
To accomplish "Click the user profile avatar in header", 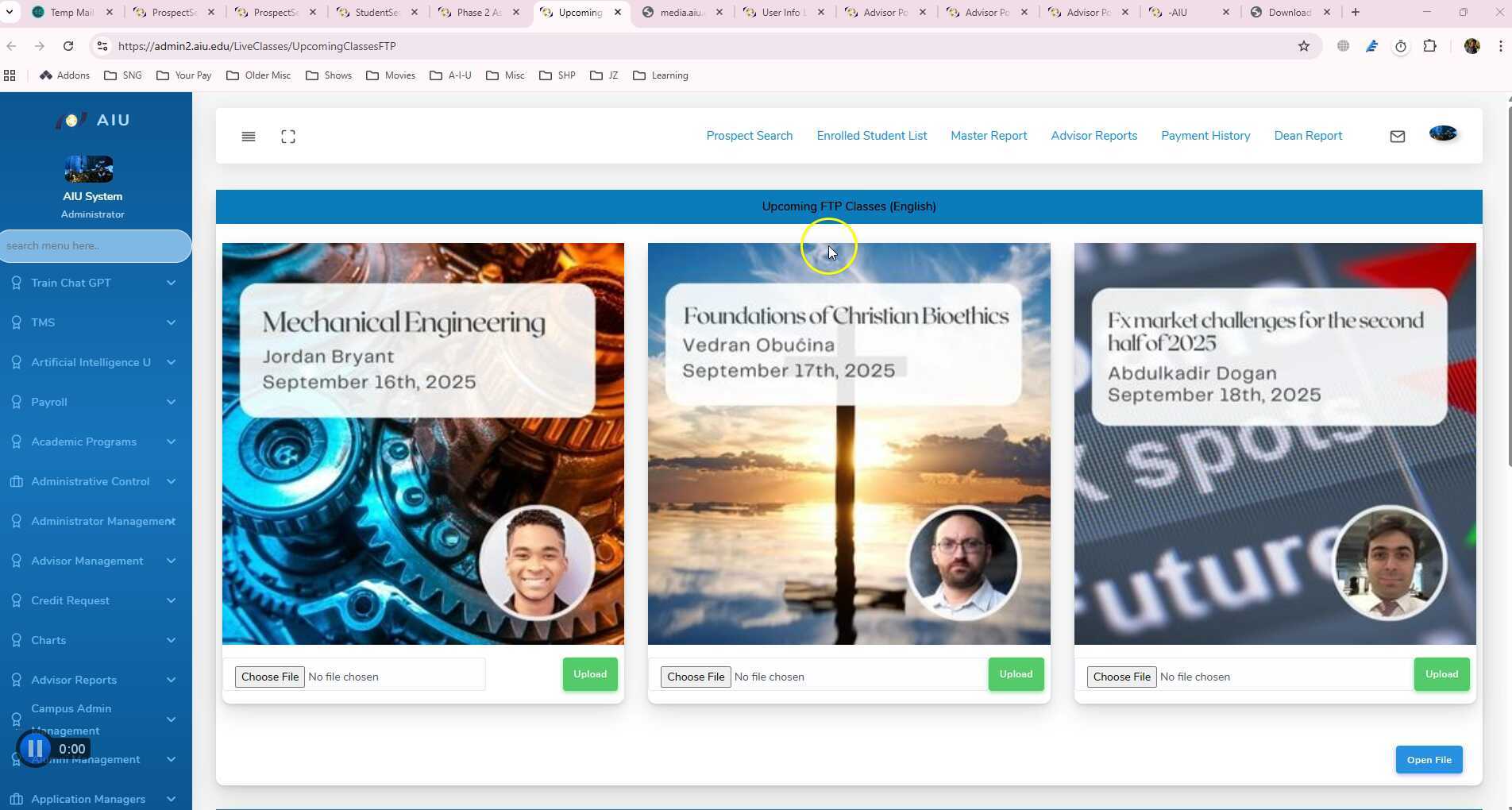I will (x=1442, y=133).
